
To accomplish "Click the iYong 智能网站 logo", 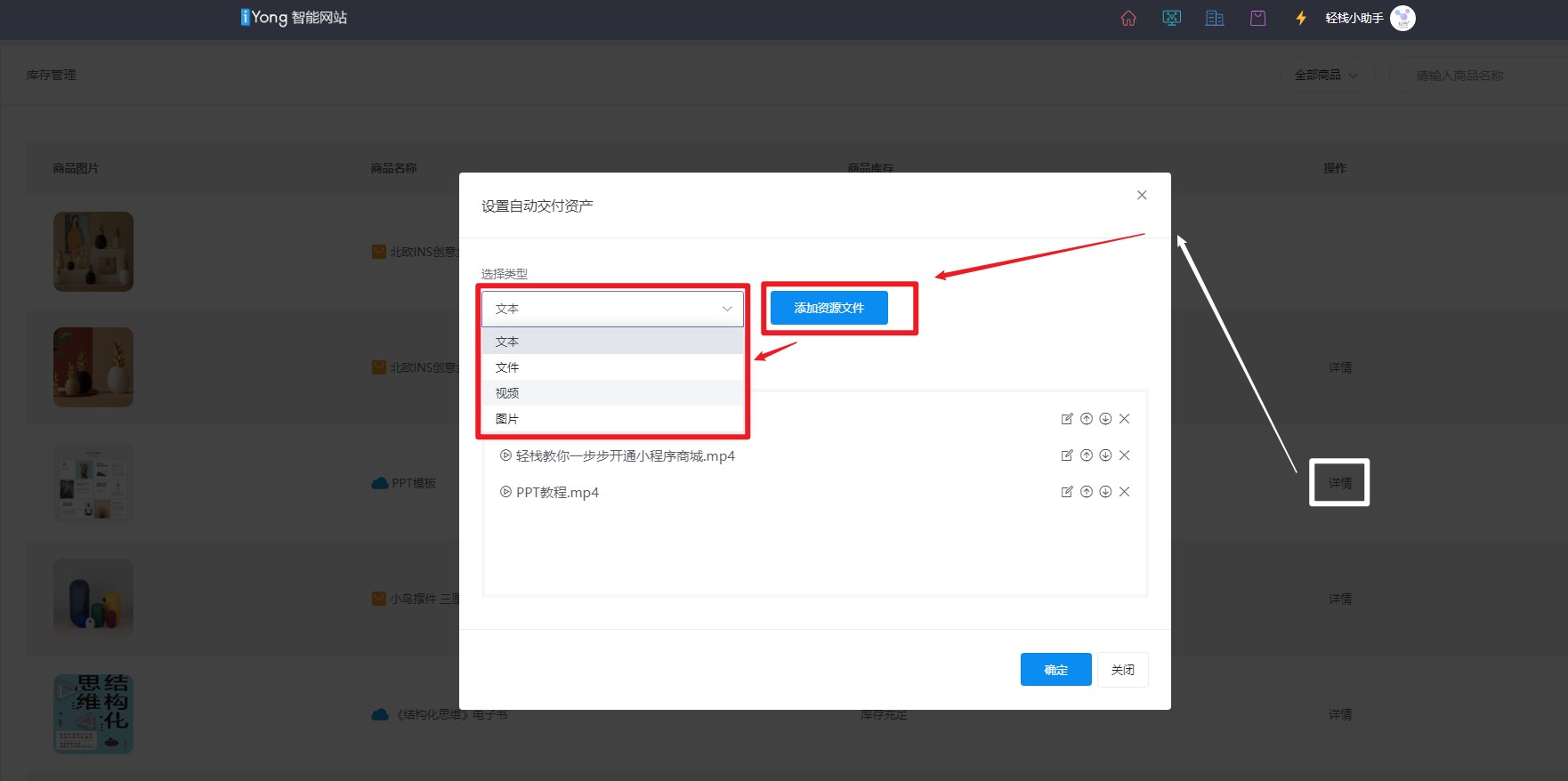I will (x=294, y=18).
